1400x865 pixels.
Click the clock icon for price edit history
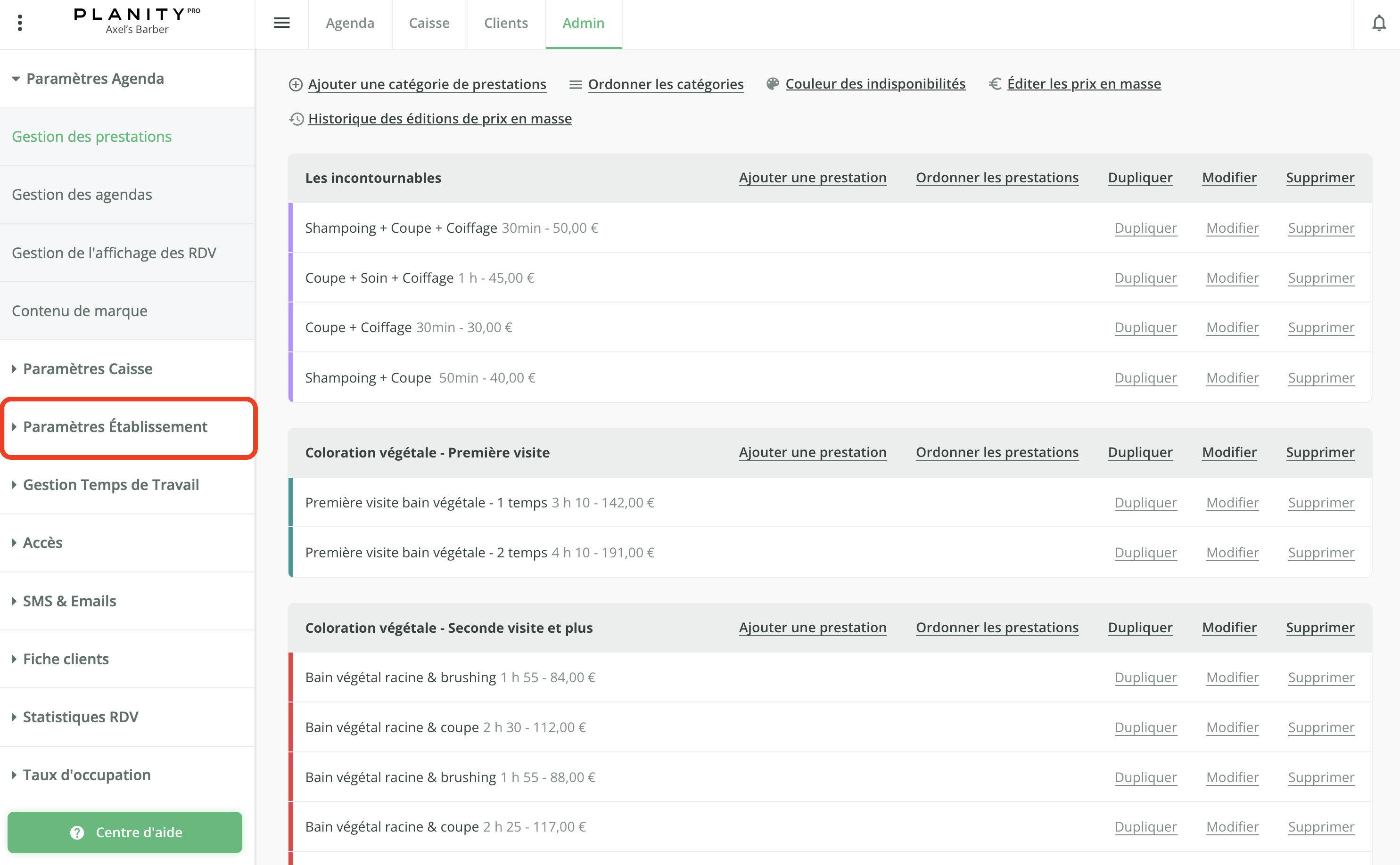296,119
